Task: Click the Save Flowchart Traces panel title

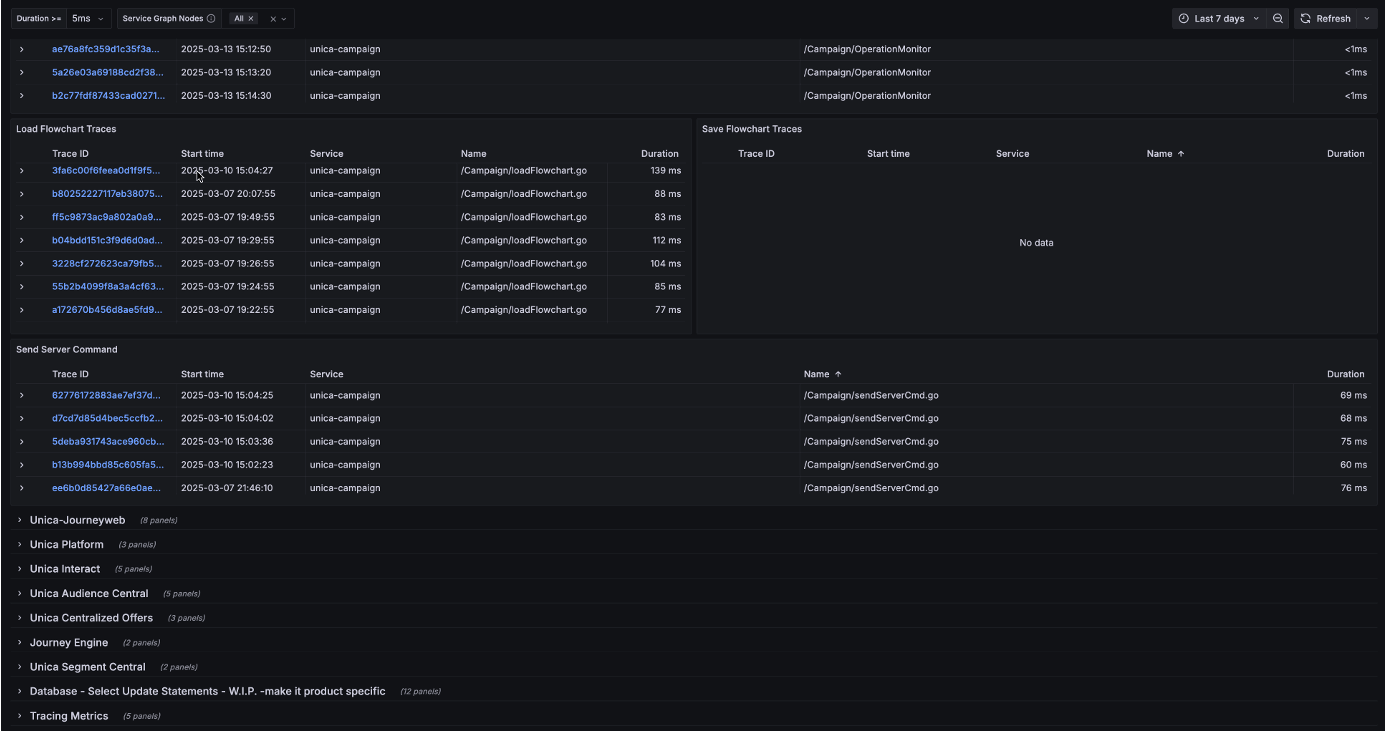Action: click(752, 129)
